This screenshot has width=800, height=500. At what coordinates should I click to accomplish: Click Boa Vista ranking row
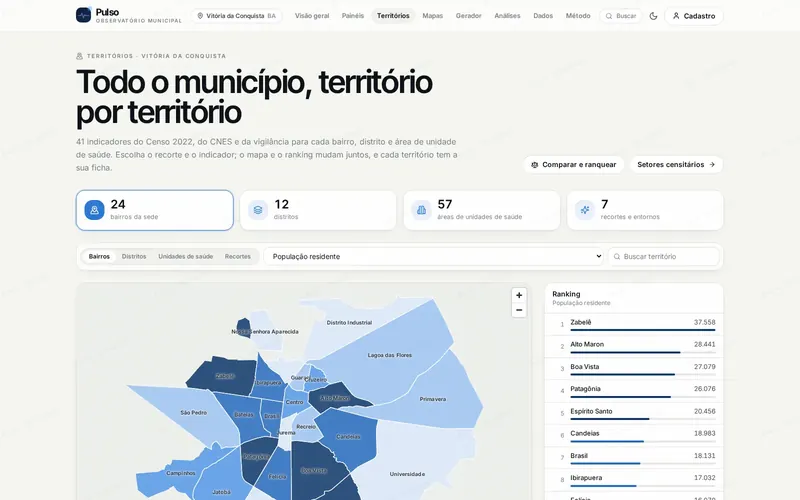634,369
